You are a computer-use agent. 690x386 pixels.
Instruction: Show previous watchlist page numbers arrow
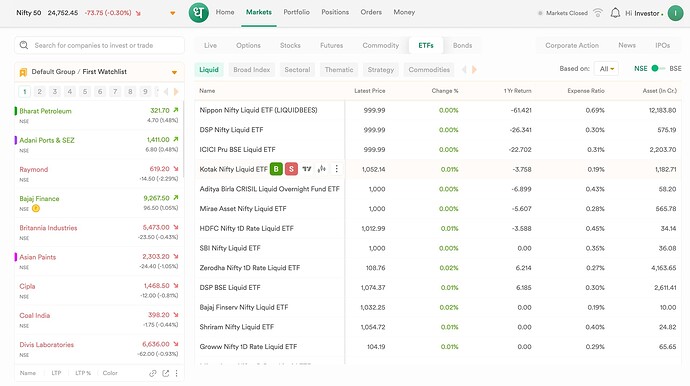pos(166,92)
